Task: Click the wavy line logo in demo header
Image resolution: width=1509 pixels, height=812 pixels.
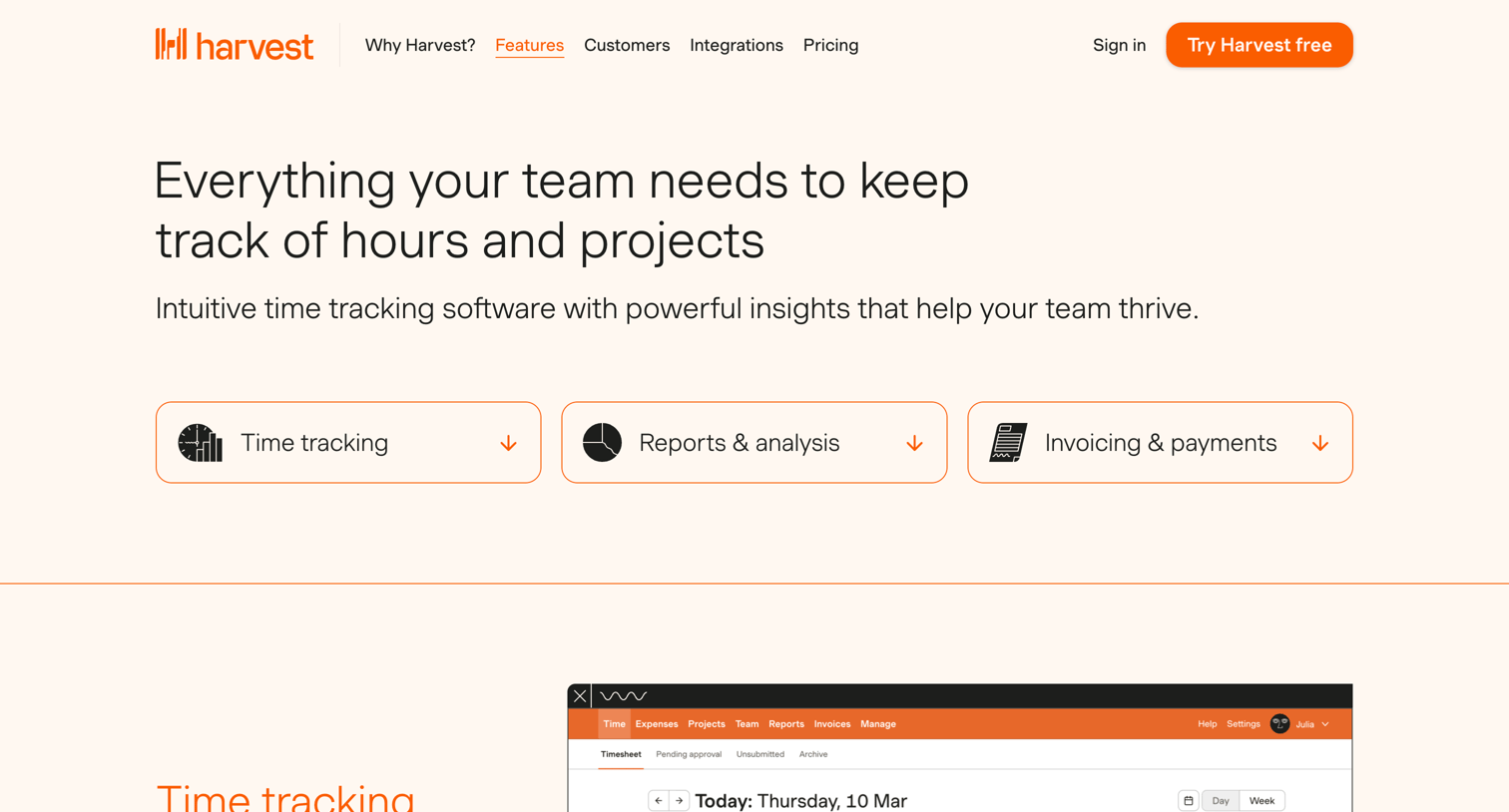Action: (624, 696)
